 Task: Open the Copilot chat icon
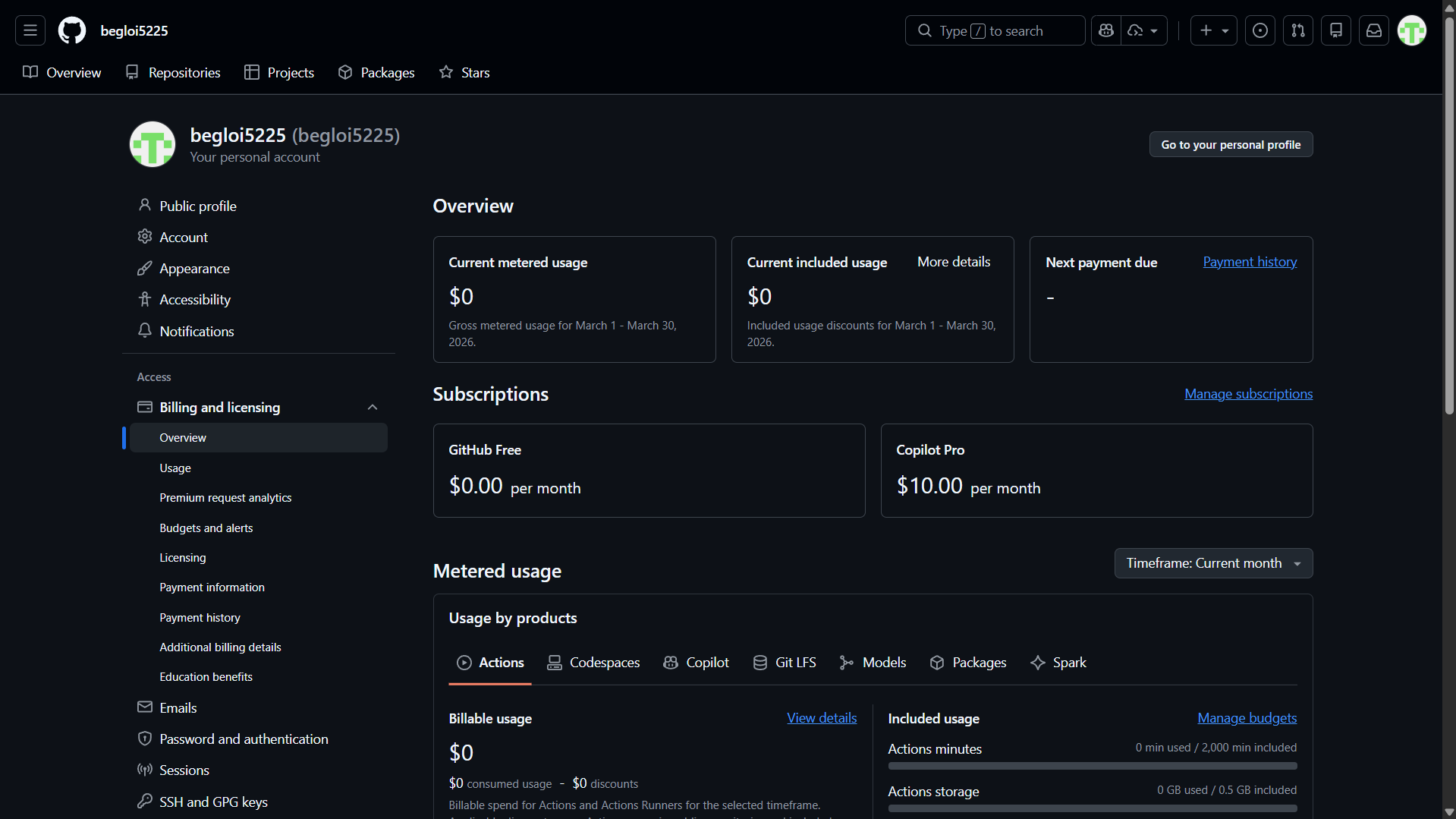(x=1106, y=30)
